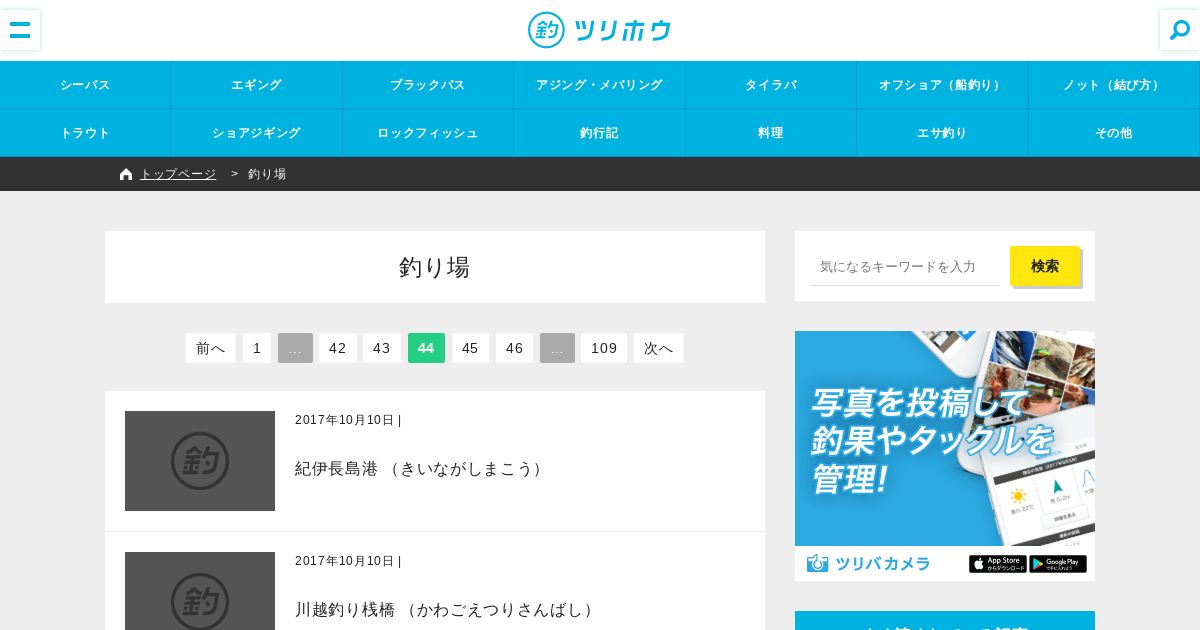
Task: Open the シーバス category
Action: pos(85,85)
